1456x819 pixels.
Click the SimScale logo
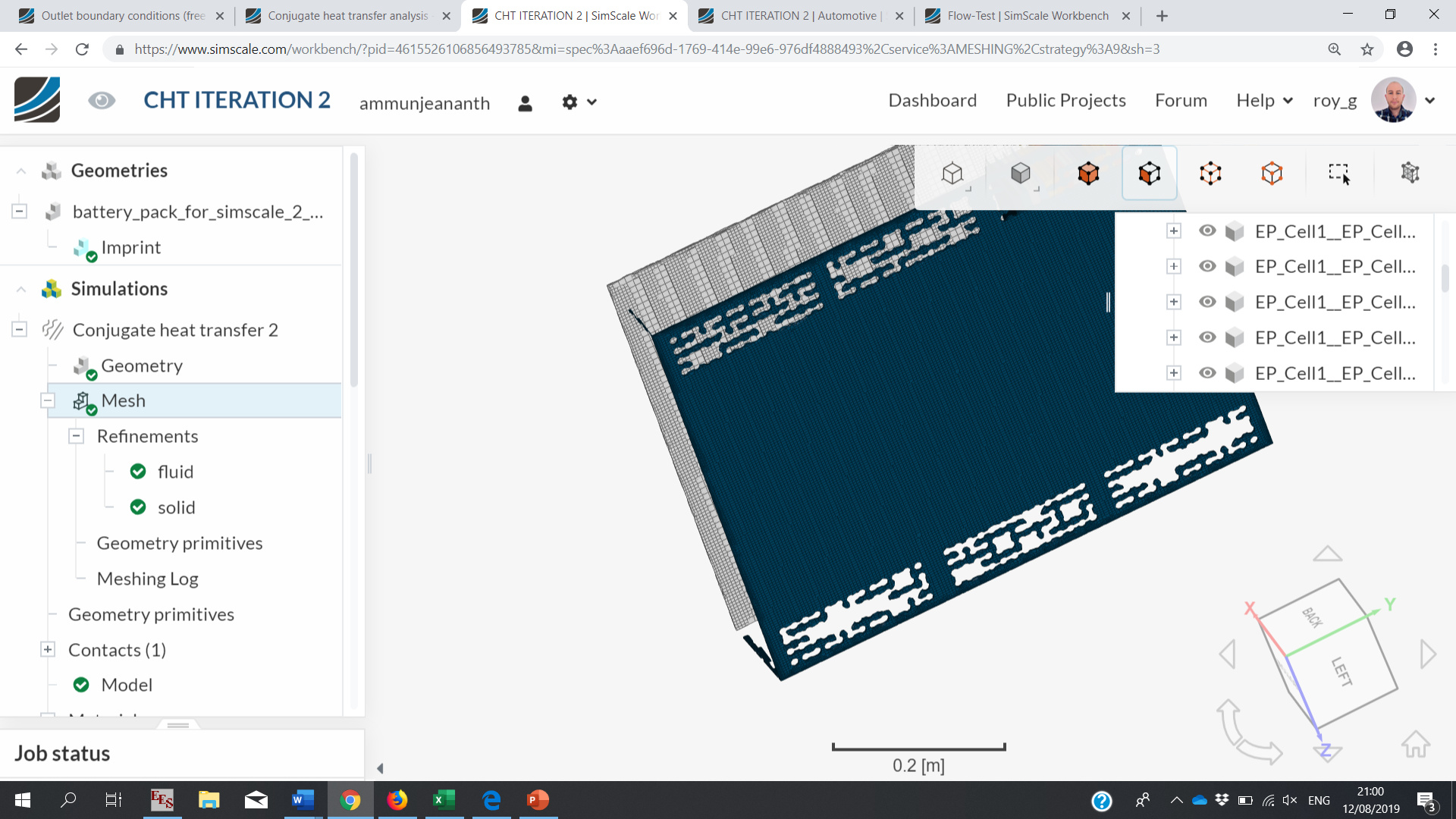click(x=37, y=100)
